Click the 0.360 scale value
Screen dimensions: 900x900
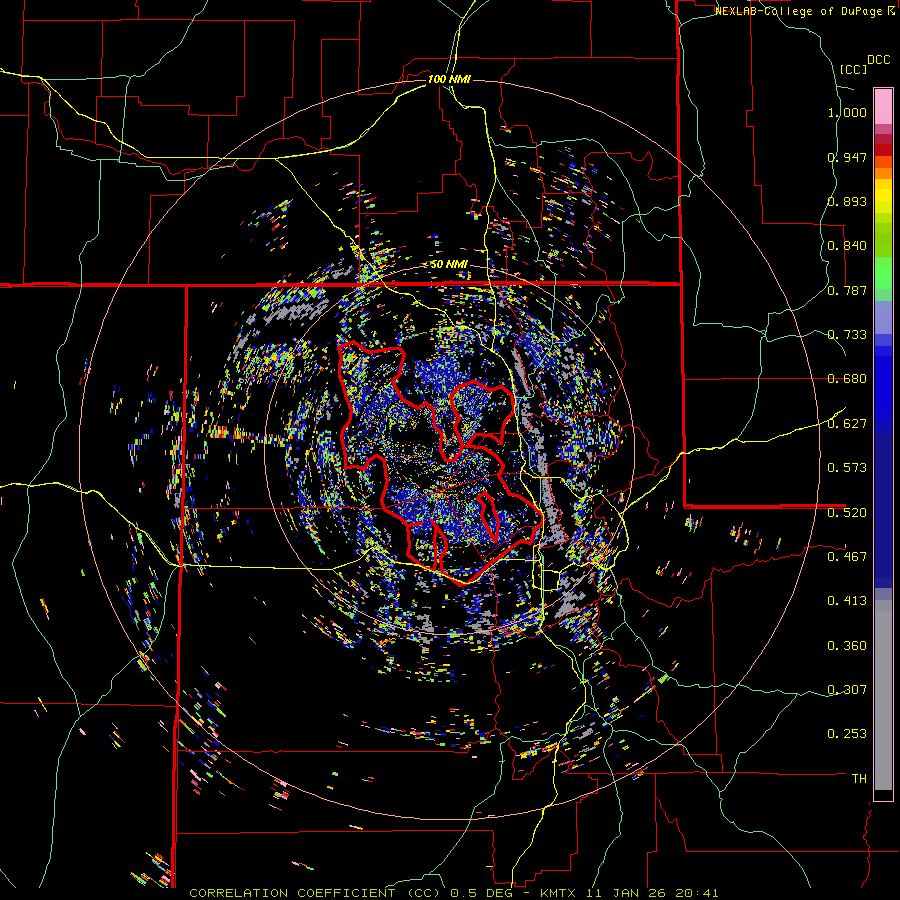tap(847, 646)
